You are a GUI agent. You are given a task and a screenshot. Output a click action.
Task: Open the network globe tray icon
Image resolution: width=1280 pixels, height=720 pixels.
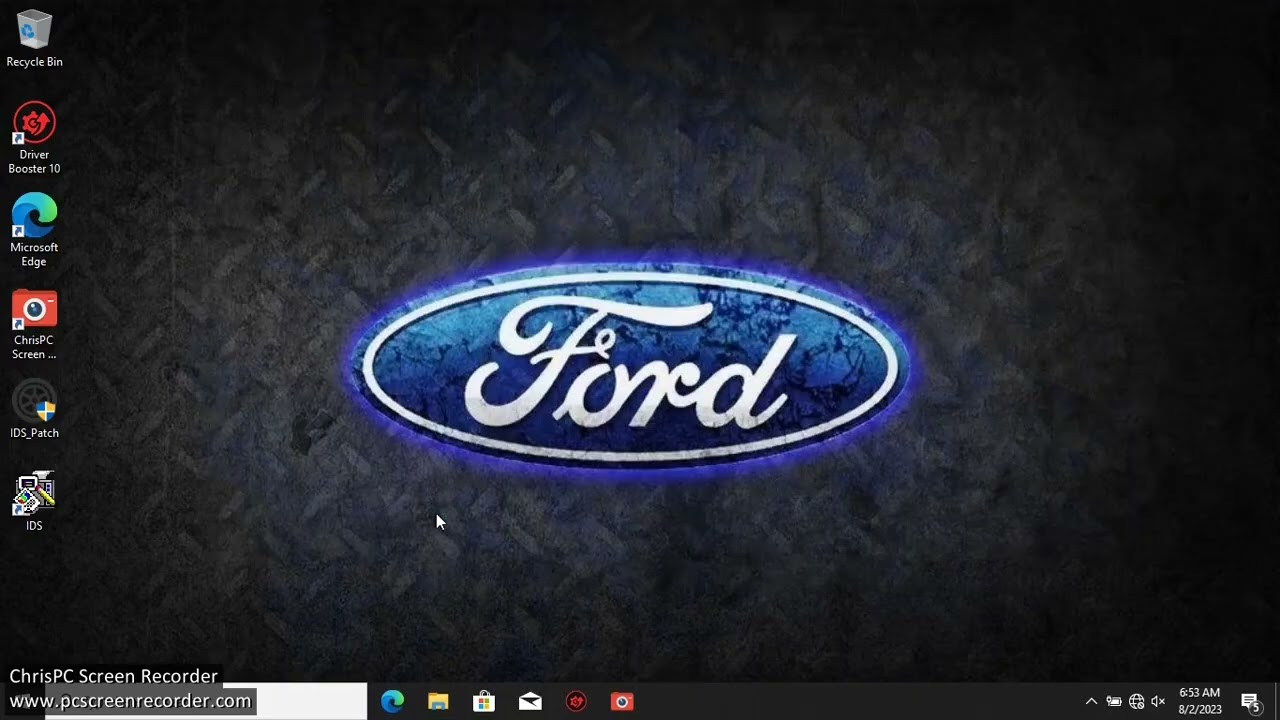(1136, 702)
